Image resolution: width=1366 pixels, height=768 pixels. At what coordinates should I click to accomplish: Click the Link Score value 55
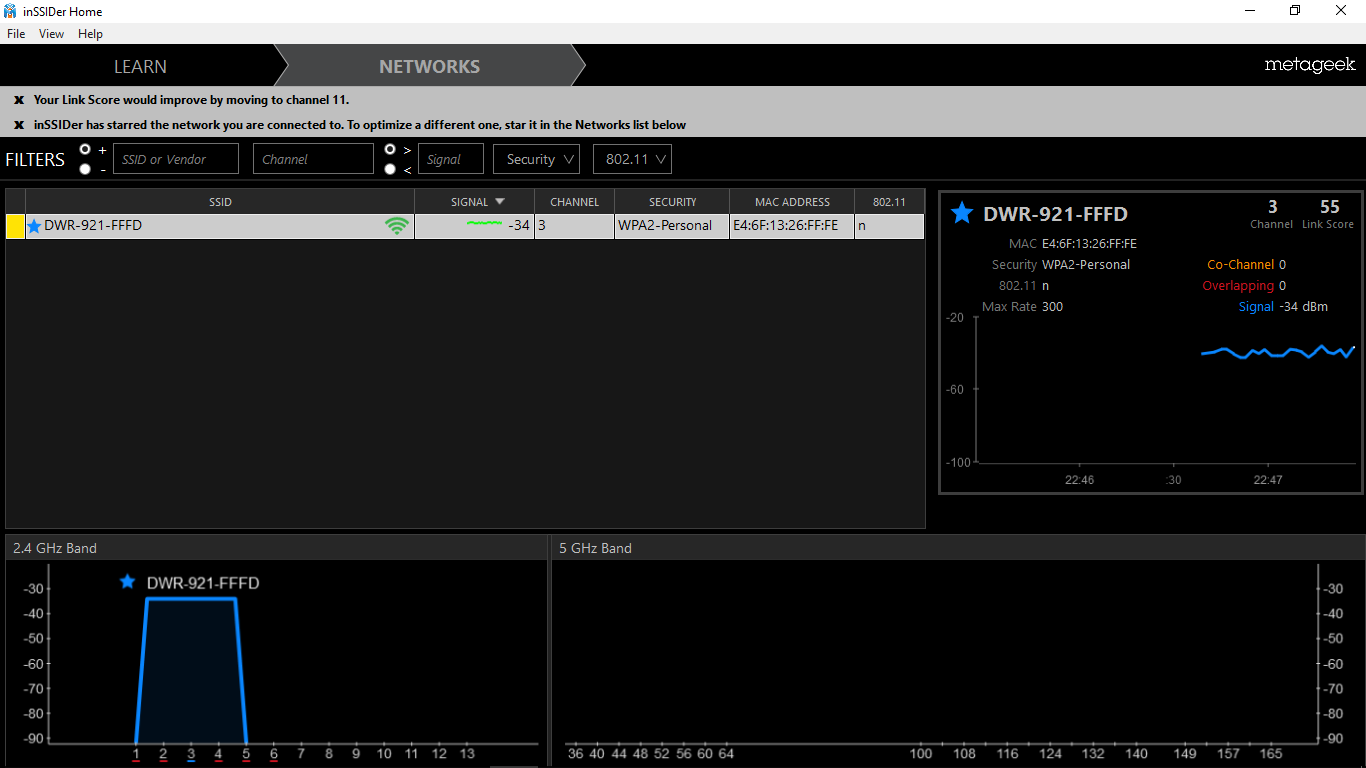point(1329,207)
